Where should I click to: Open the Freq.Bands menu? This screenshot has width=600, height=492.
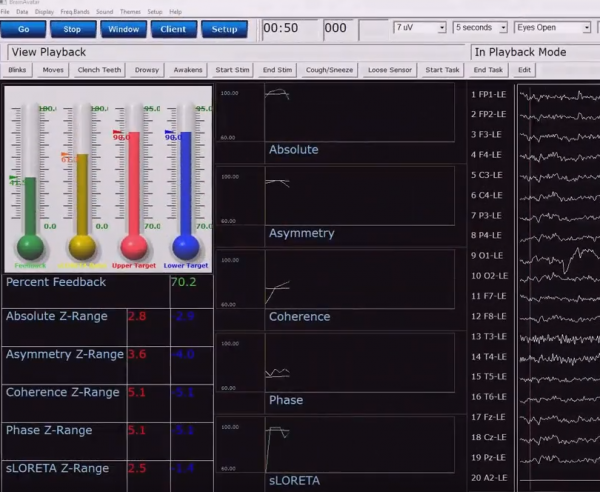click(x=73, y=11)
